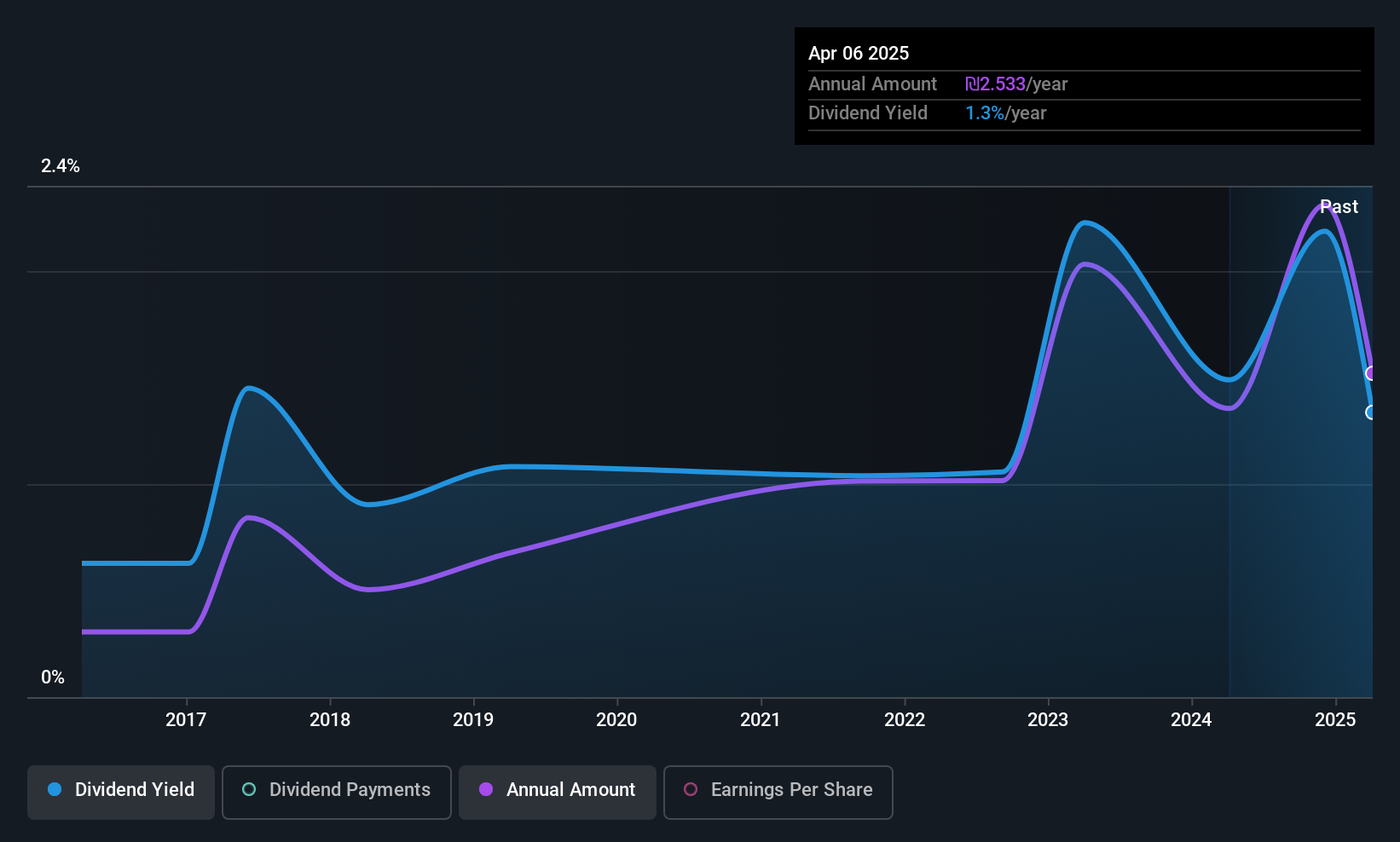
Task: Click the blue end-point marker on the Dividend Yield line
Action: [x=1371, y=412]
